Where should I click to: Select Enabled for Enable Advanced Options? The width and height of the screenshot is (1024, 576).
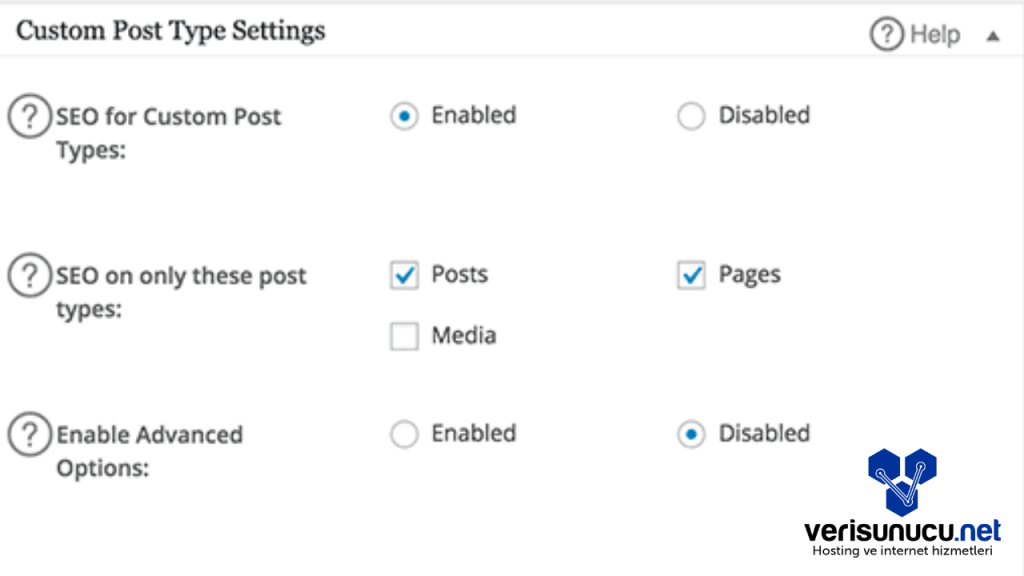click(x=404, y=435)
